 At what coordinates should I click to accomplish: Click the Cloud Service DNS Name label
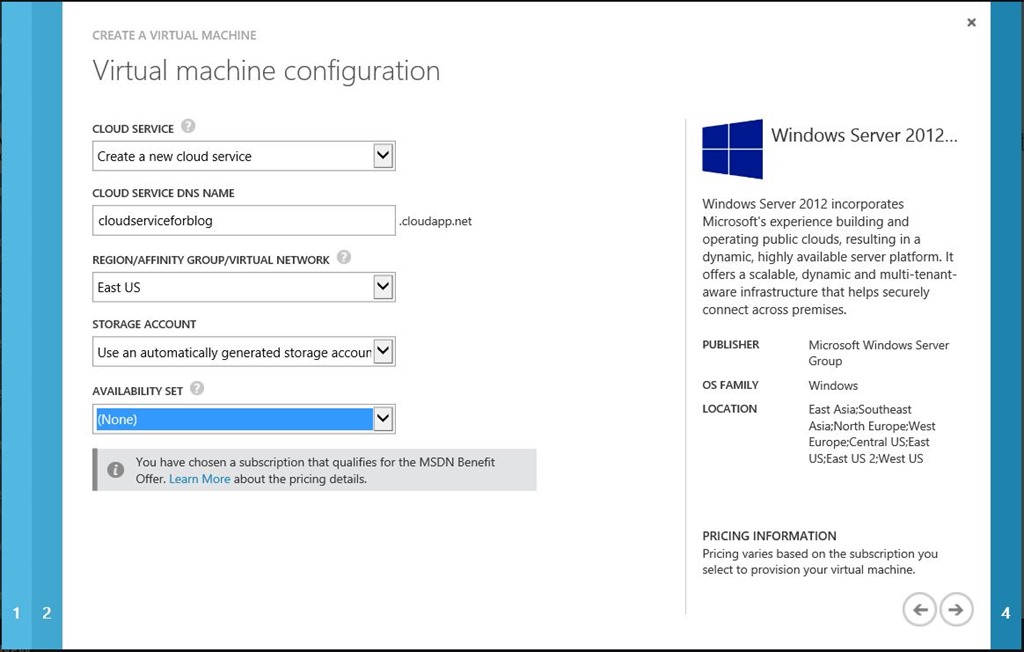(163, 193)
